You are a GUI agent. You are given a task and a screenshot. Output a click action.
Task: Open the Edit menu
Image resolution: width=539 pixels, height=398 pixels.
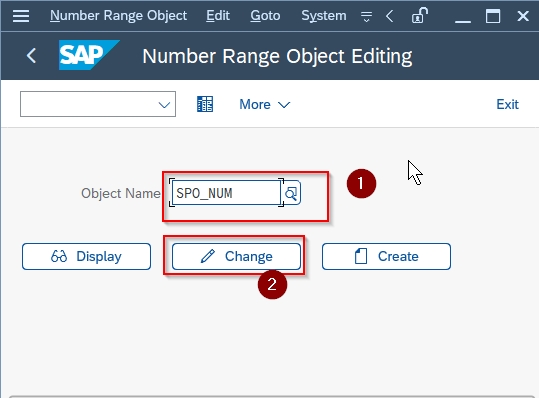218,16
